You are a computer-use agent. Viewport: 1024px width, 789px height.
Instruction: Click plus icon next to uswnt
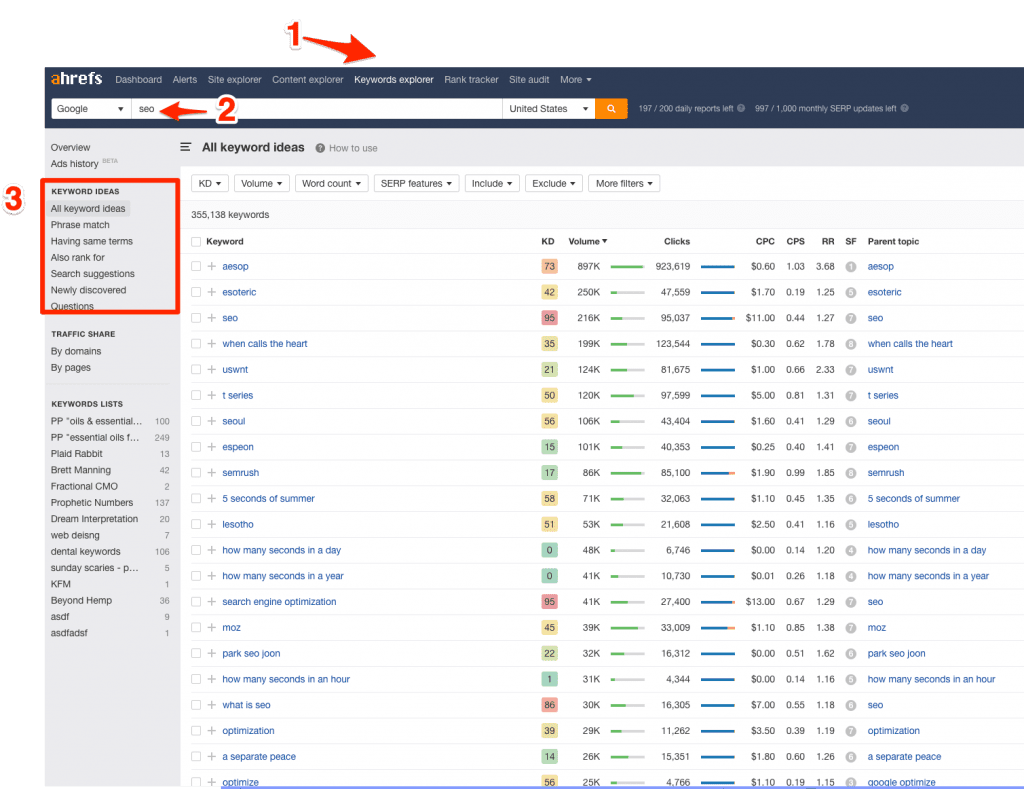click(x=212, y=370)
